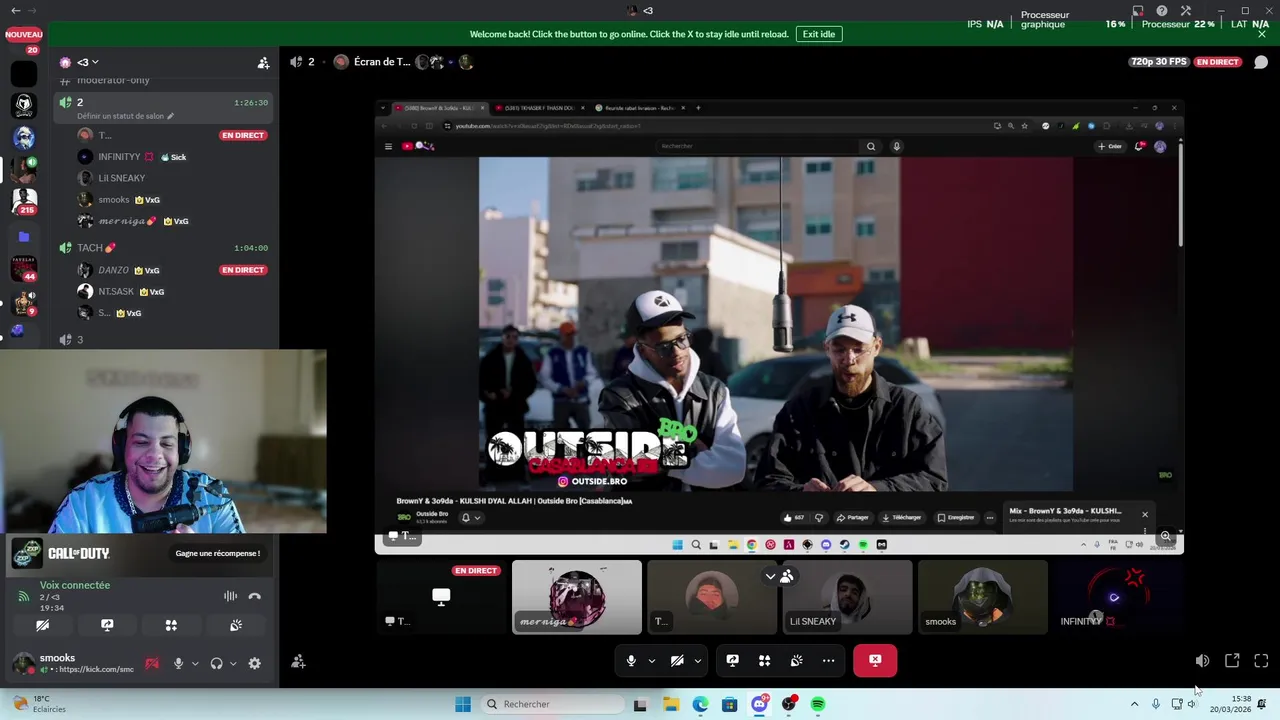Select user smooks in channel list
1280x720 pixels.
point(164,200)
